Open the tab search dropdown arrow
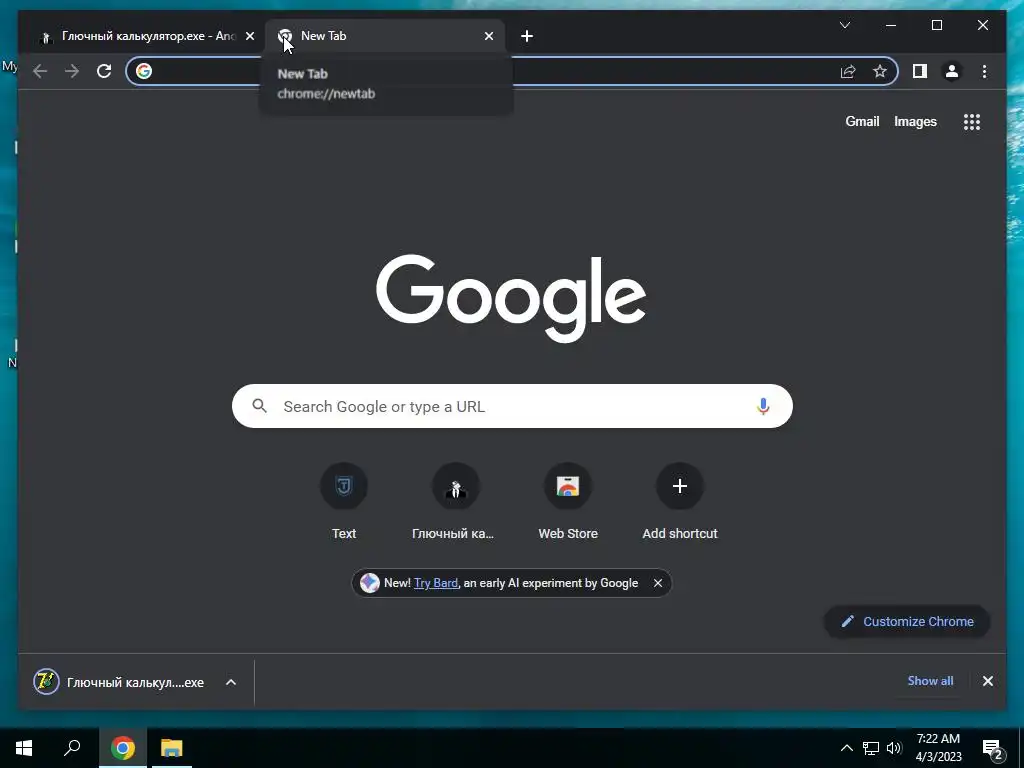Viewport: 1024px width, 768px height. coord(844,25)
